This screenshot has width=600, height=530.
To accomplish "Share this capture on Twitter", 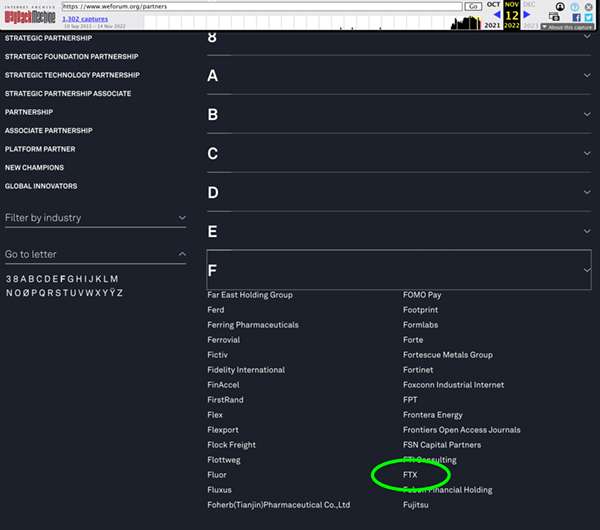I will click(x=589, y=18).
